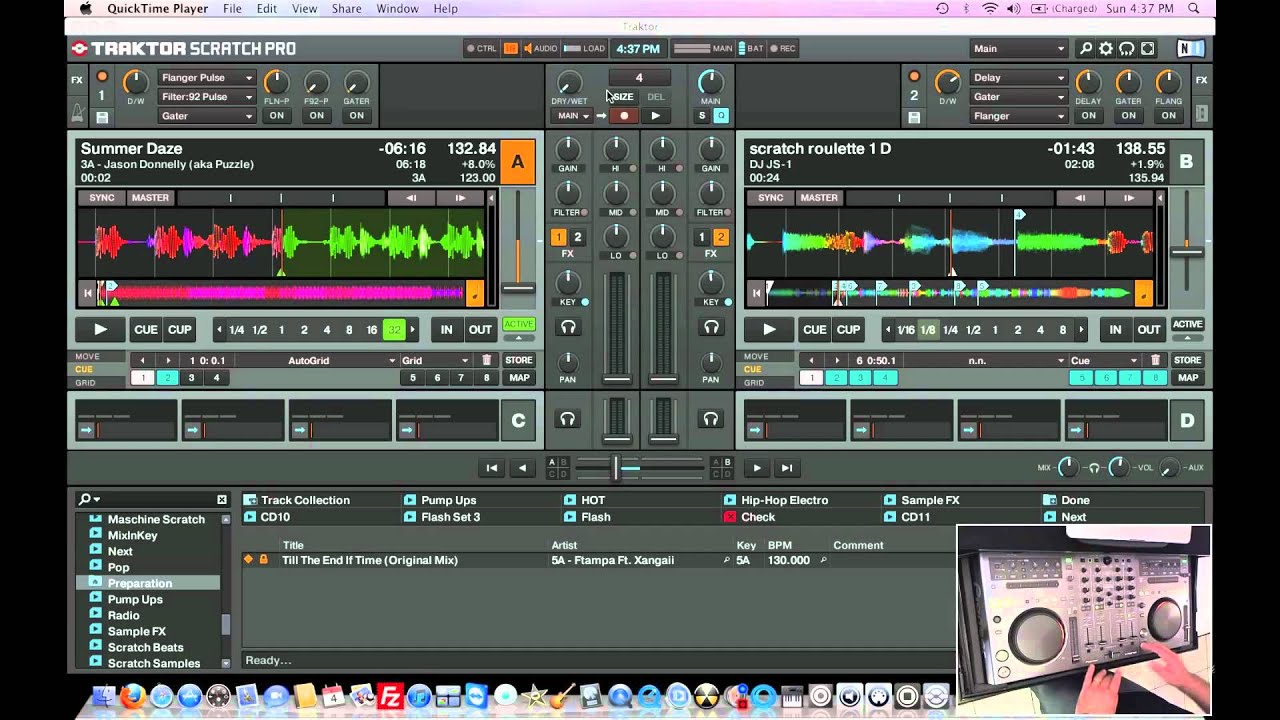The height and width of the screenshot is (720, 1280).
Task: Enable MASTER on deck B
Action: point(819,198)
